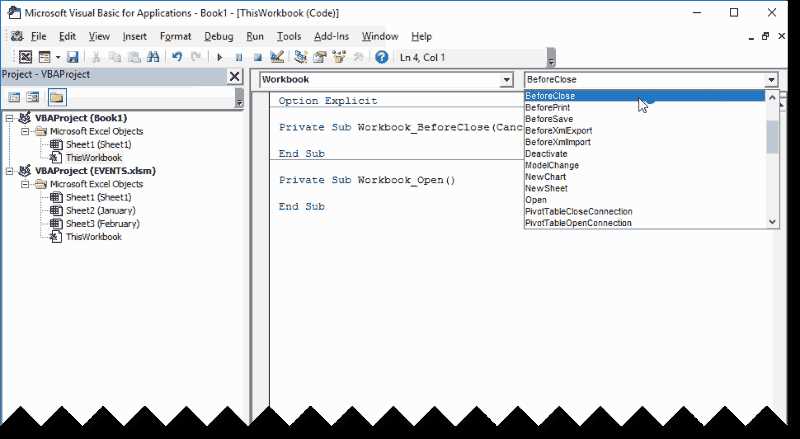Click the procedure list scrollbar thumb
Image resolution: width=800 pixels, height=439 pixels.
(772, 137)
